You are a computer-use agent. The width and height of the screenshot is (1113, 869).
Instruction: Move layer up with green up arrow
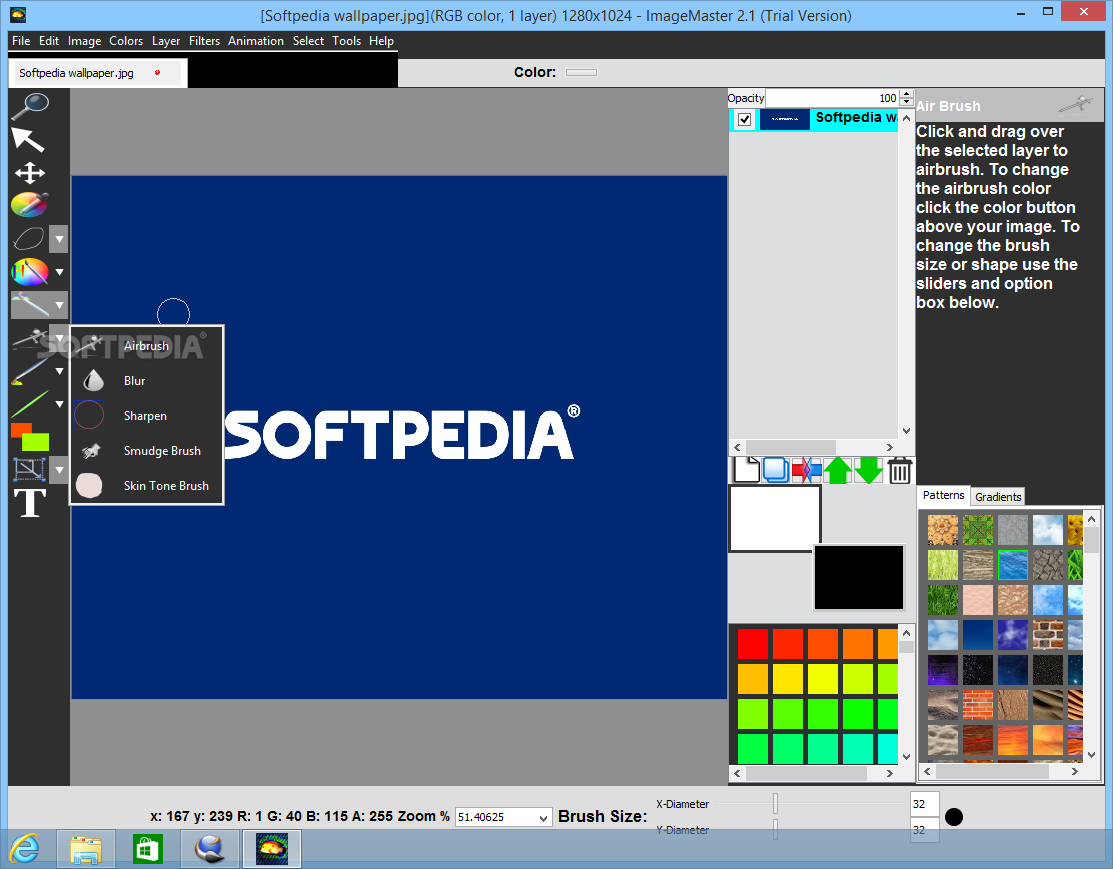click(838, 471)
